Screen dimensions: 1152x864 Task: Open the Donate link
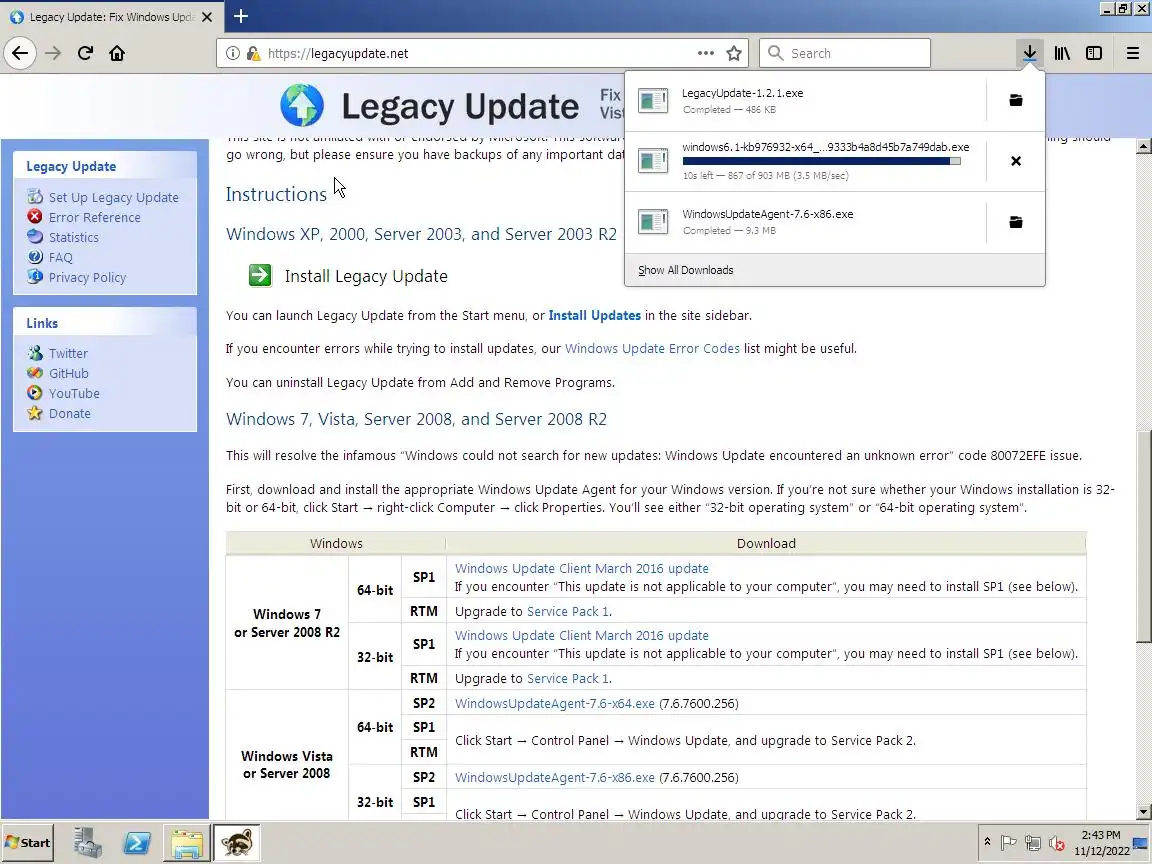pyautogui.click(x=70, y=413)
